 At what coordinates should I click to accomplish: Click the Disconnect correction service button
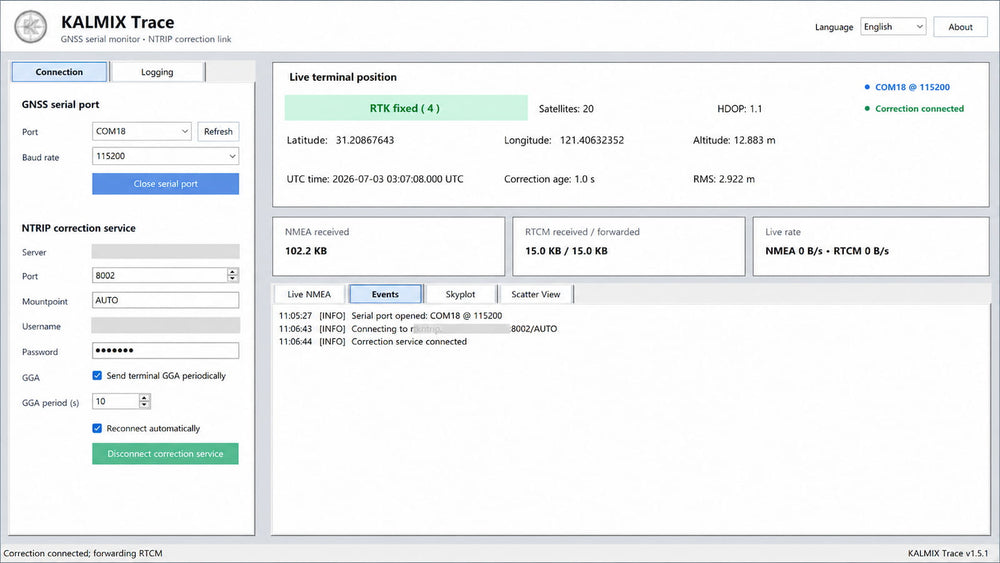tap(165, 454)
